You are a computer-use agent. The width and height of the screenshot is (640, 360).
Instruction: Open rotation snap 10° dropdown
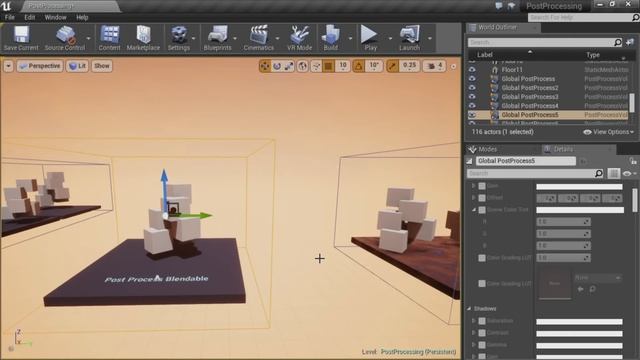374,66
